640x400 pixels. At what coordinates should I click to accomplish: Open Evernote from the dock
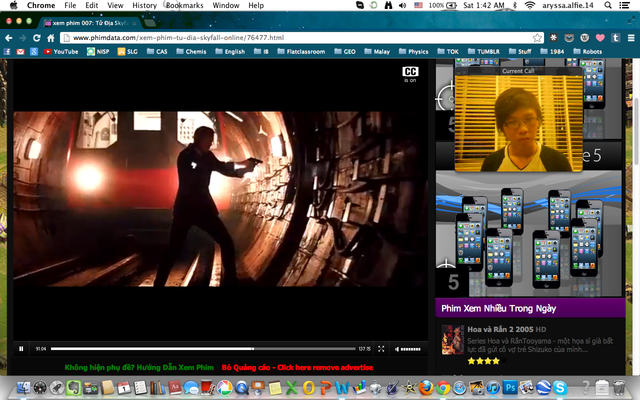point(73,387)
